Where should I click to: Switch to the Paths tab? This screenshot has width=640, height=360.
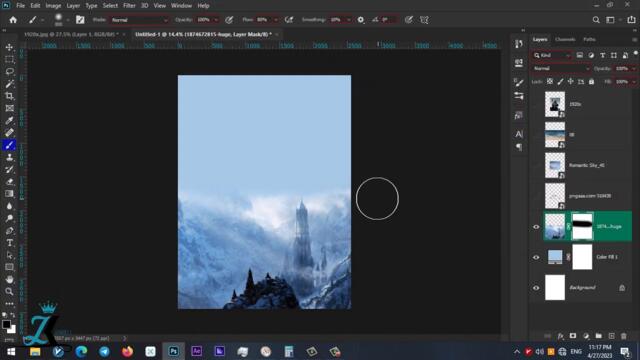click(x=589, y=39)
